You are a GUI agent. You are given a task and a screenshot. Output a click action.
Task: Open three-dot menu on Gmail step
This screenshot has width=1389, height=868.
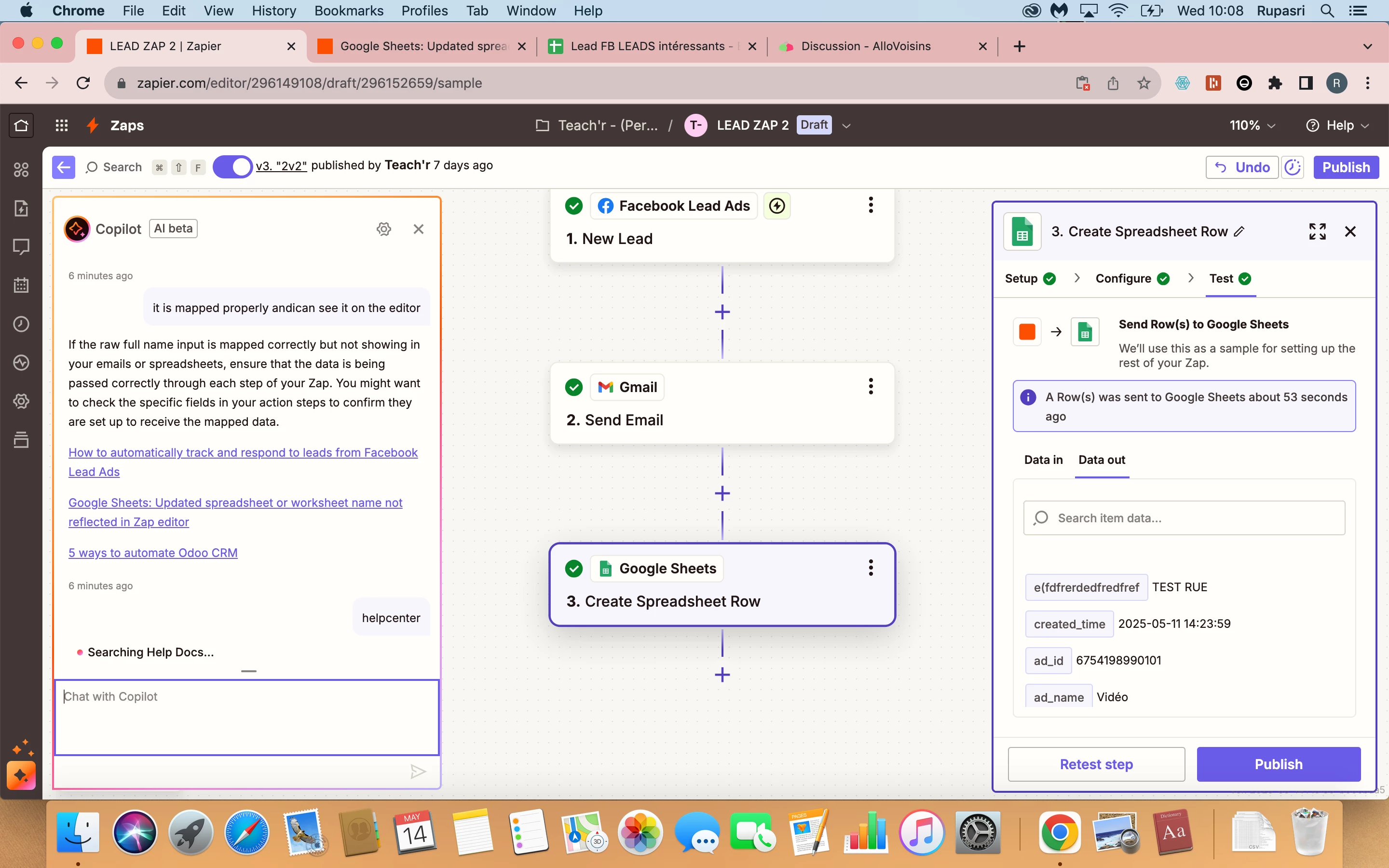871,386
